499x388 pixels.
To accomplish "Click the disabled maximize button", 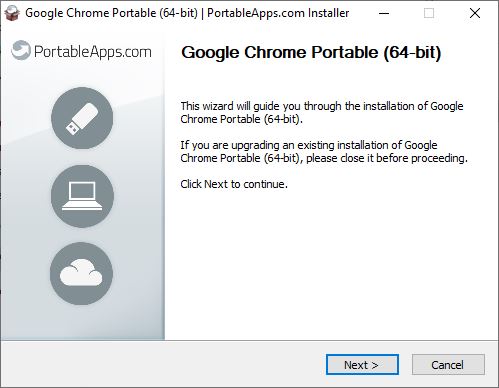I will 429,13.
